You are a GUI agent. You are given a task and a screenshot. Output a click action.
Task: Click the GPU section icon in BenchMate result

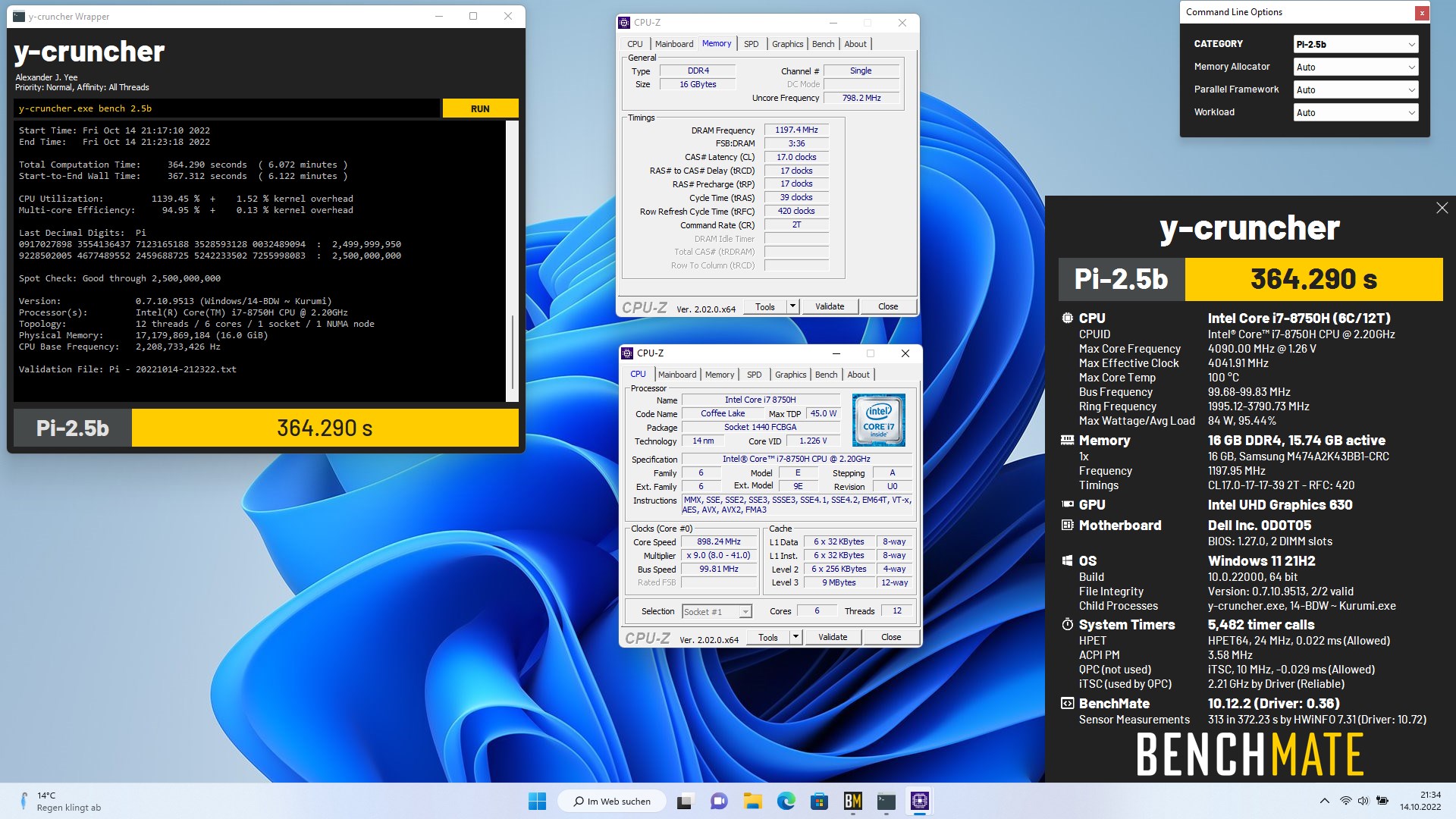[x=1067, y=504]
